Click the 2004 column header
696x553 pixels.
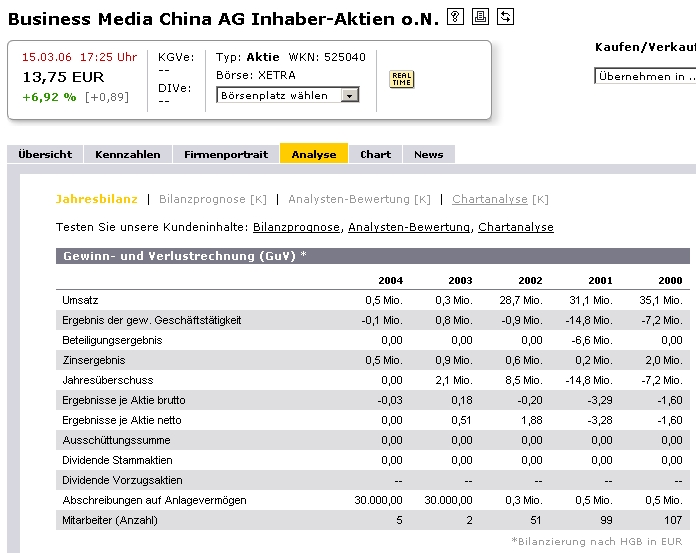391,280
